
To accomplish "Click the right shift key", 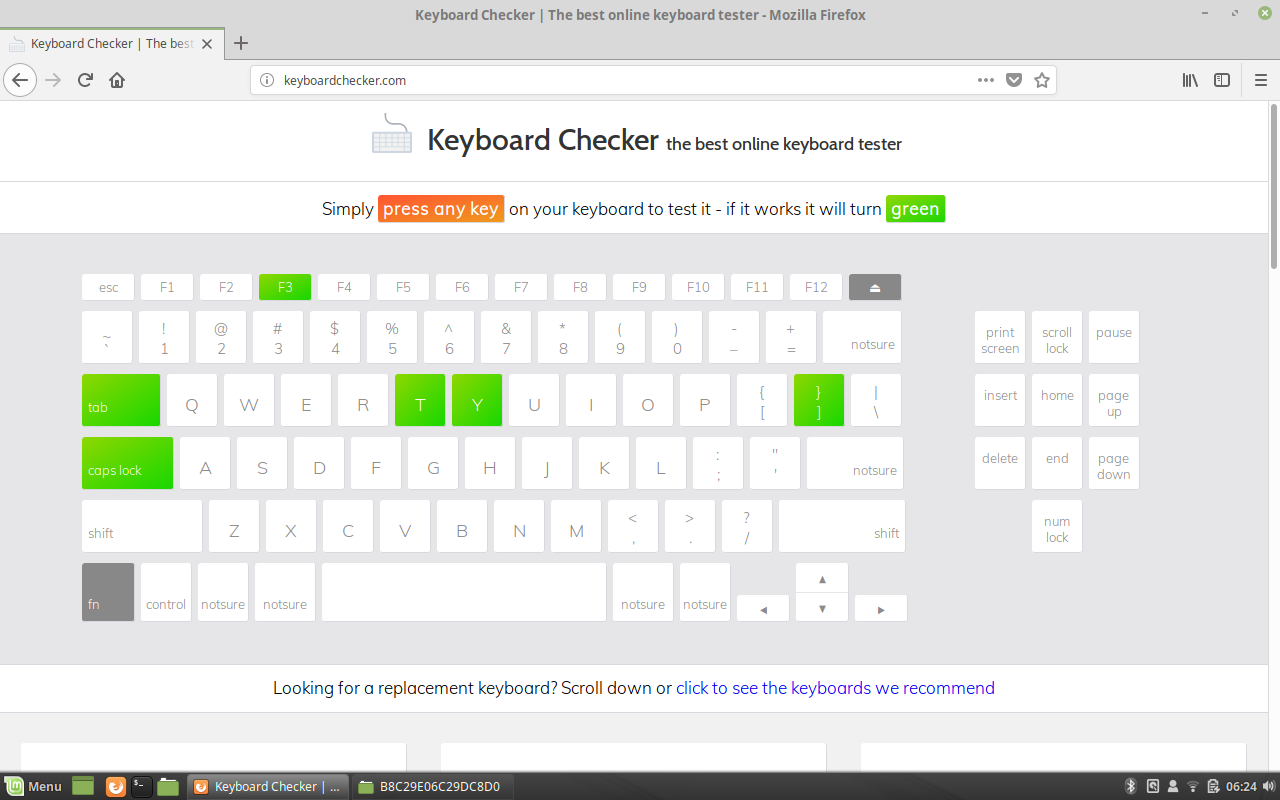I will (842, 526).
